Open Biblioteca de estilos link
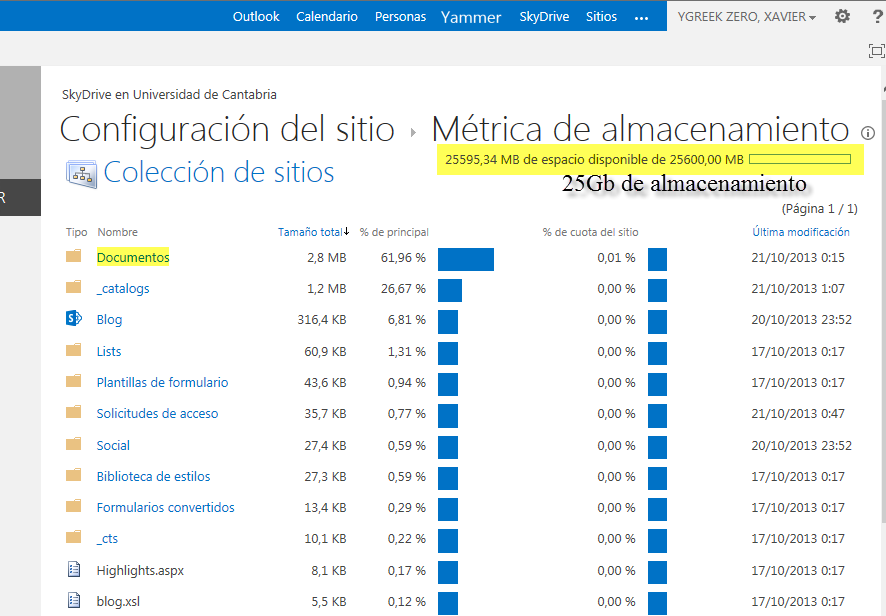The height and width of the screenshot is (616, 886). point(153,476)
